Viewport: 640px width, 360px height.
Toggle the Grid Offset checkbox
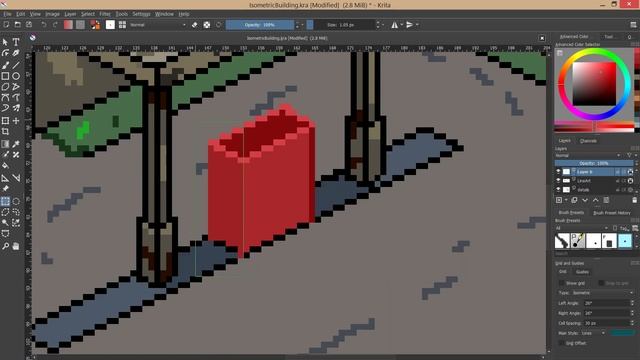tap(562, 343)
